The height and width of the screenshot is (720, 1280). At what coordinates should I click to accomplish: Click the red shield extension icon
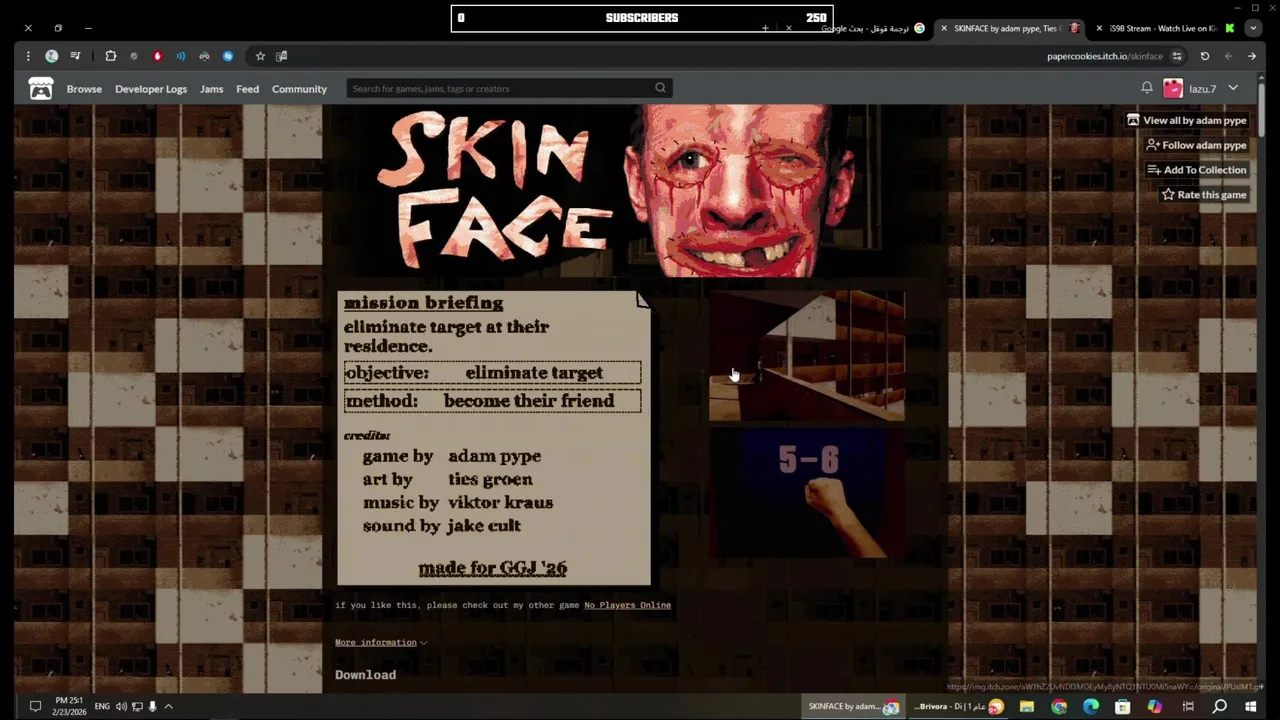pyautogui.click(x=157, y=56)
